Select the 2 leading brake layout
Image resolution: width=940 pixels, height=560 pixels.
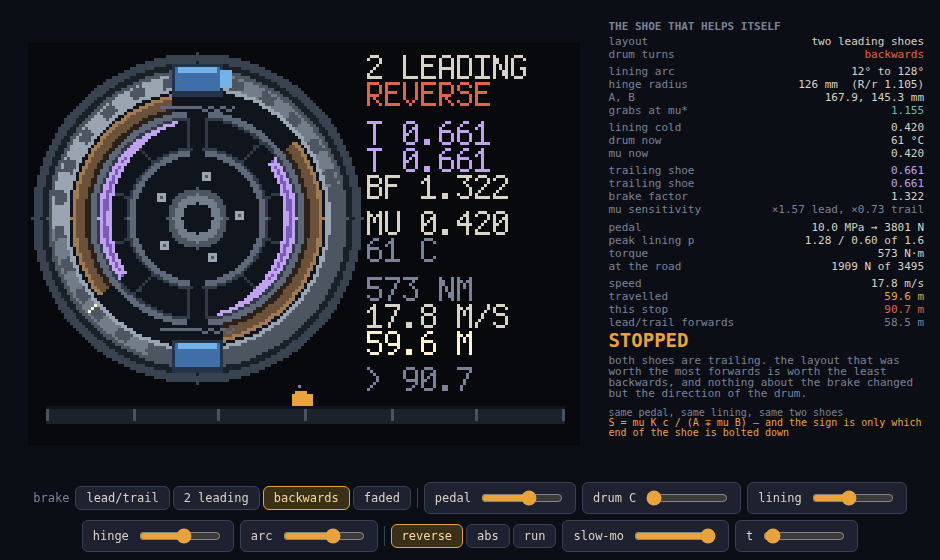216,498
